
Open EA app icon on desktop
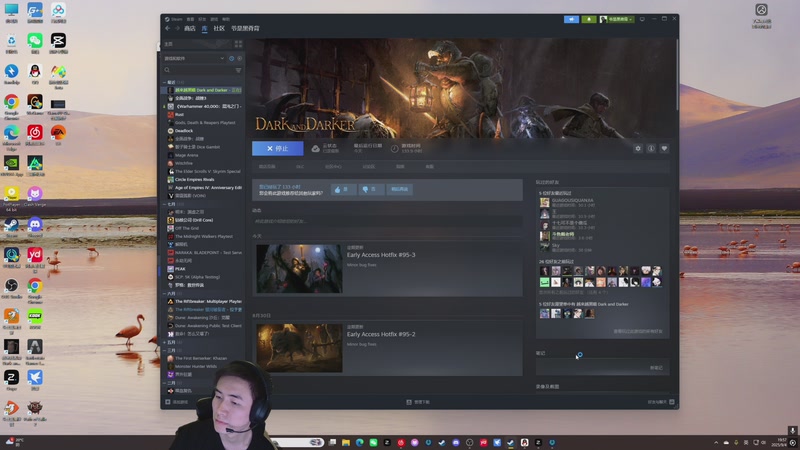click(58, 133)
